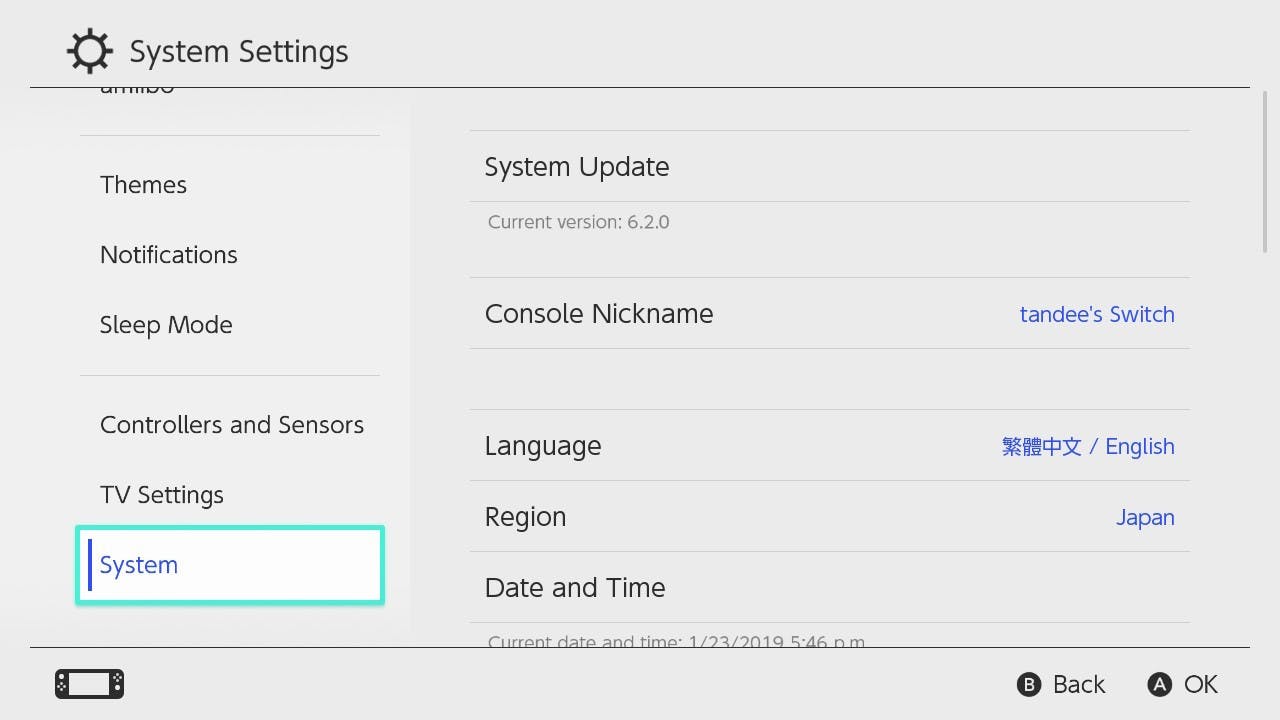Image resolution: width=1280 pixels, height=720 pixels.
Task: Click the 繁體中文 / English language value
Action: coord(1088,446)
